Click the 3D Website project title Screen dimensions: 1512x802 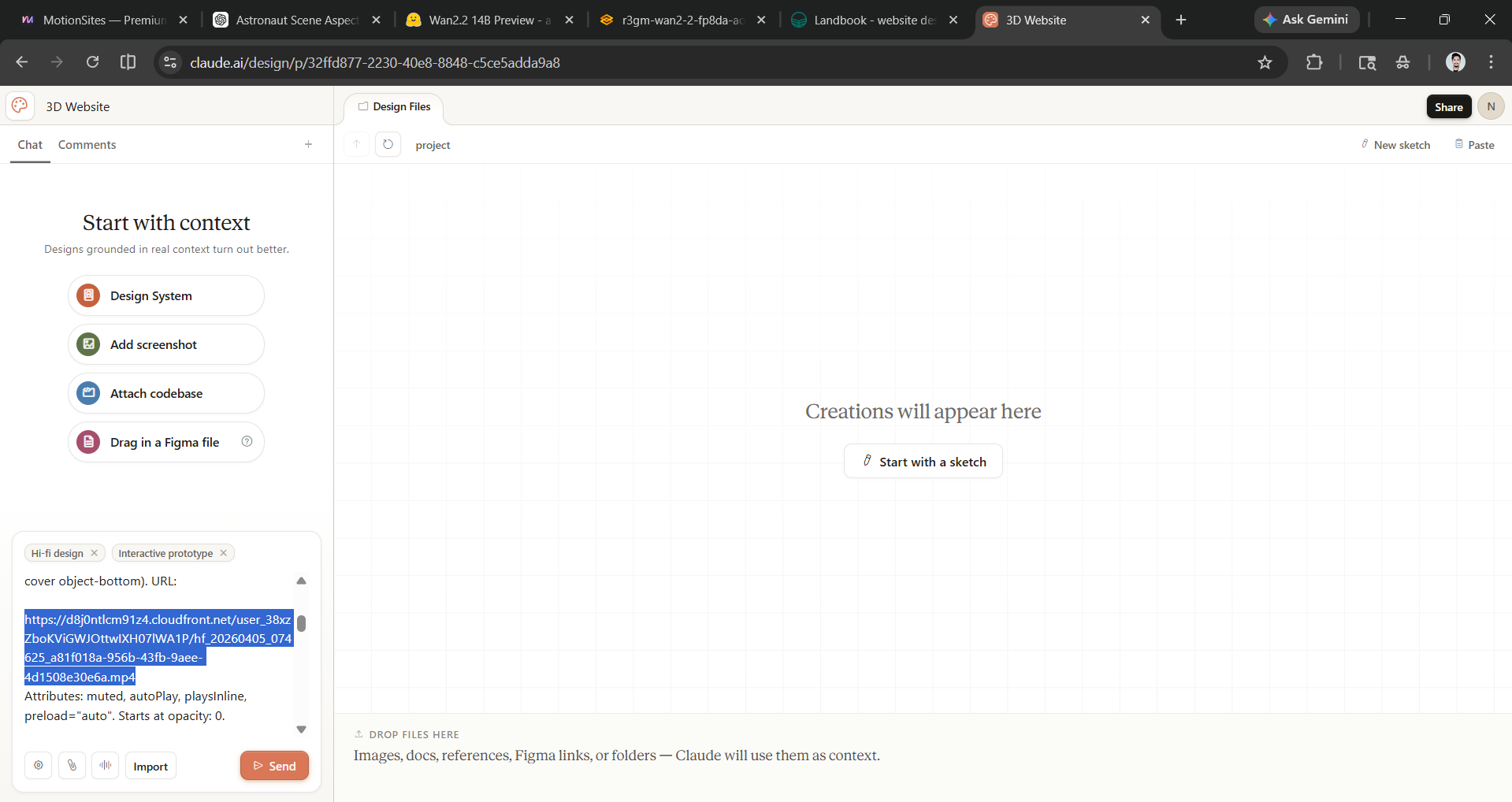(x=77, y=107)
